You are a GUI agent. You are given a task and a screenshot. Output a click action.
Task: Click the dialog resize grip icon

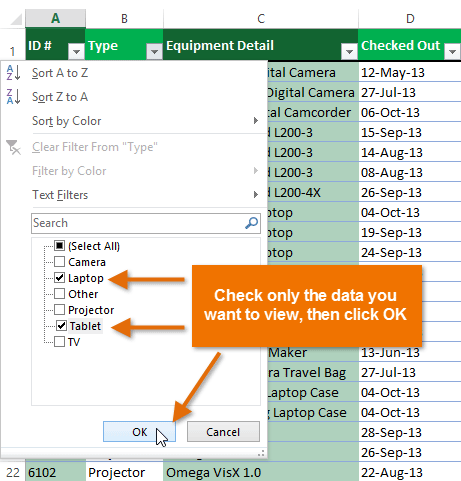[261, 453]
